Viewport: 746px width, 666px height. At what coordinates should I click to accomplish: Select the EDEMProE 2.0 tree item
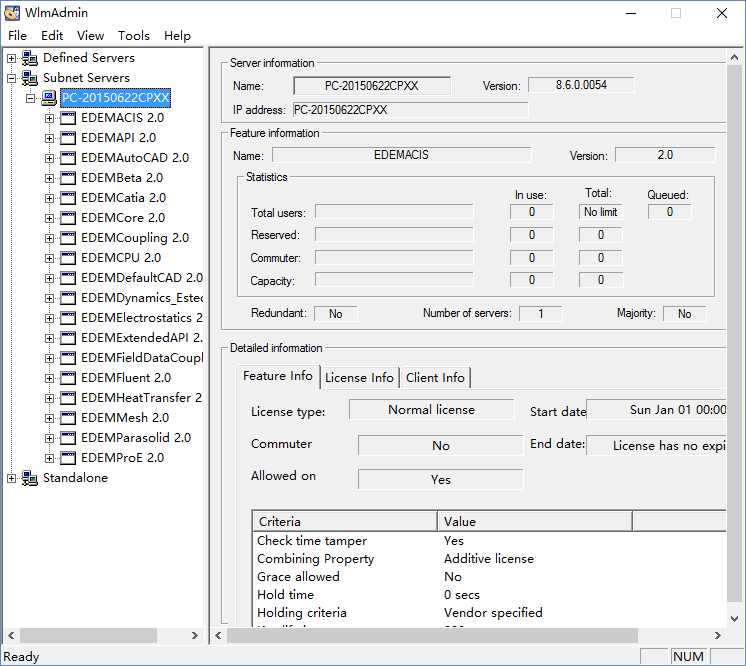122,458
